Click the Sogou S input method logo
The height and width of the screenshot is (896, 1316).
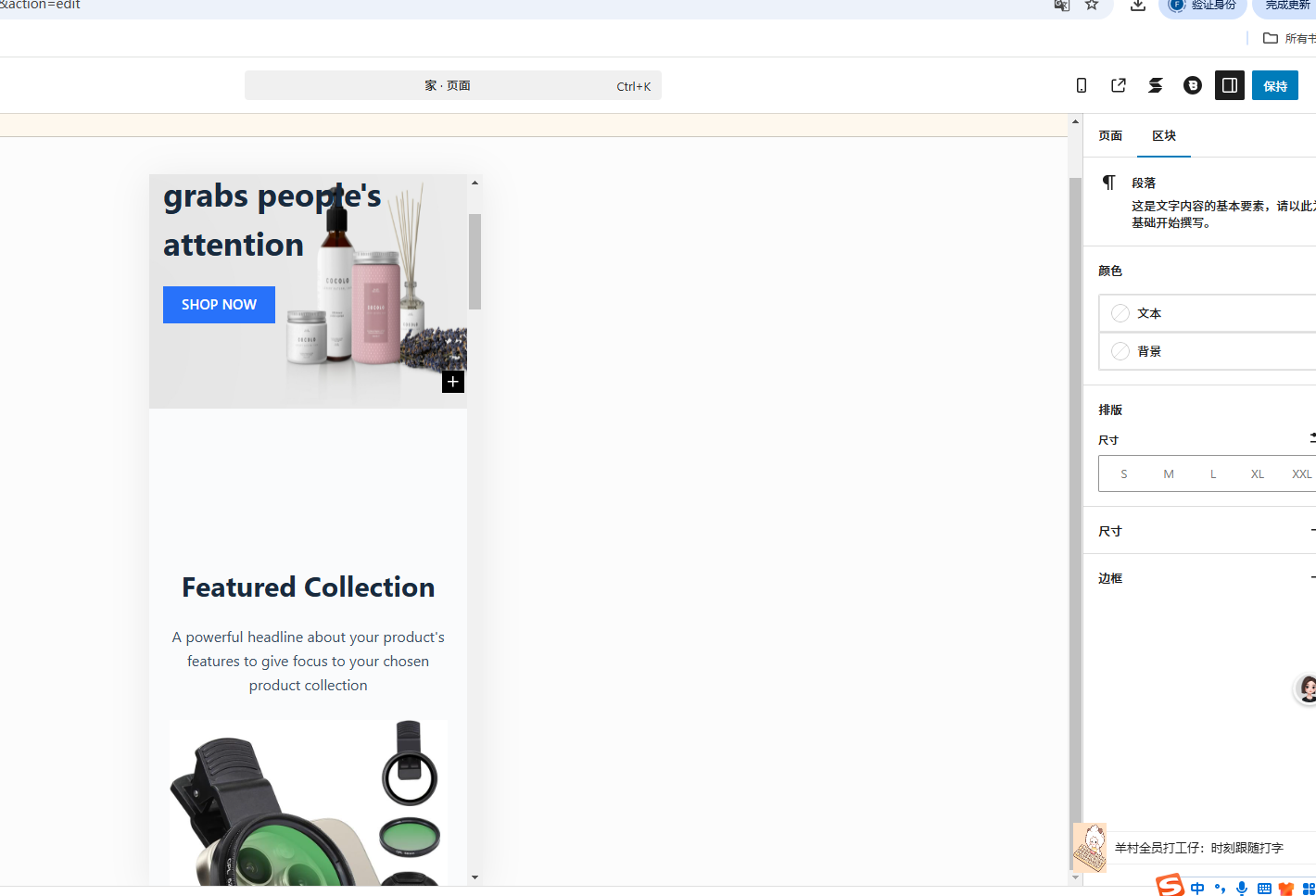click(1170, 887)
